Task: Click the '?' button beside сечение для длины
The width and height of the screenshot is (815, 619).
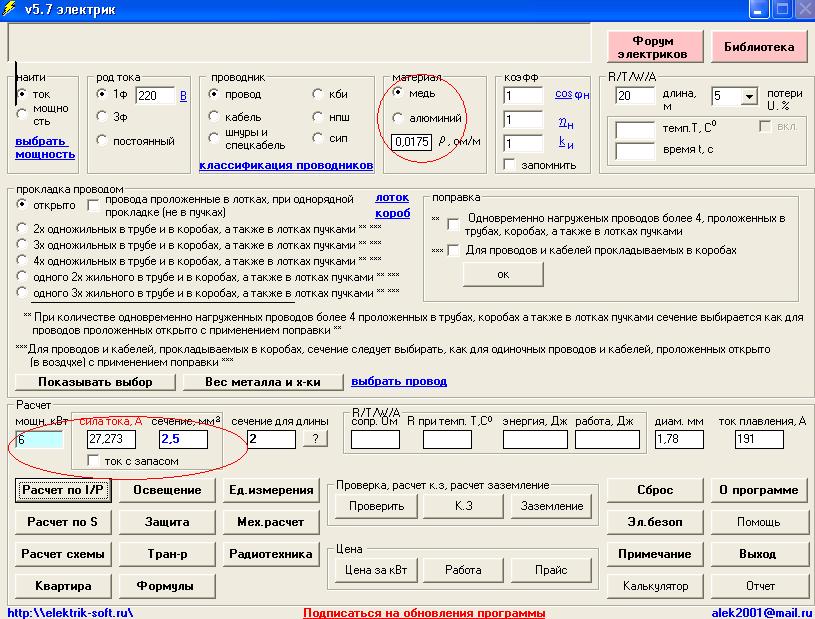Action: tap(314, 439)
